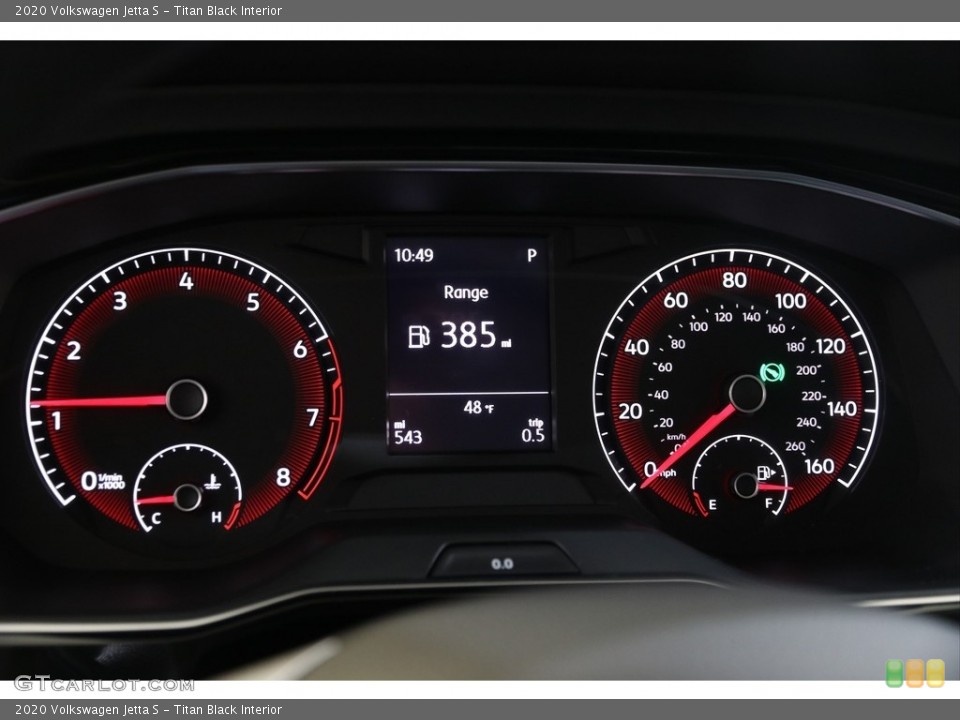Click the clock reading 10:49
This screenshot has width=960, height=720.
tap(413, 255)
